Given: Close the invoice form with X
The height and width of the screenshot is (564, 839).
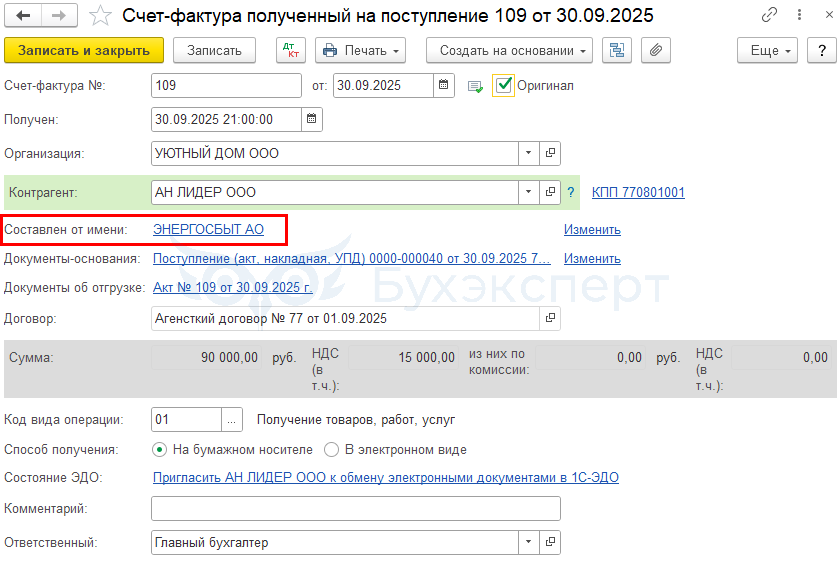Looking at the screenshot, I should 829,15.
